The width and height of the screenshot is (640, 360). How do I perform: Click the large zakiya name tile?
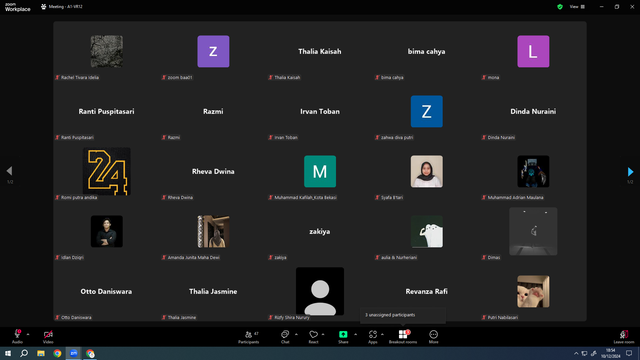click(320, 231)
